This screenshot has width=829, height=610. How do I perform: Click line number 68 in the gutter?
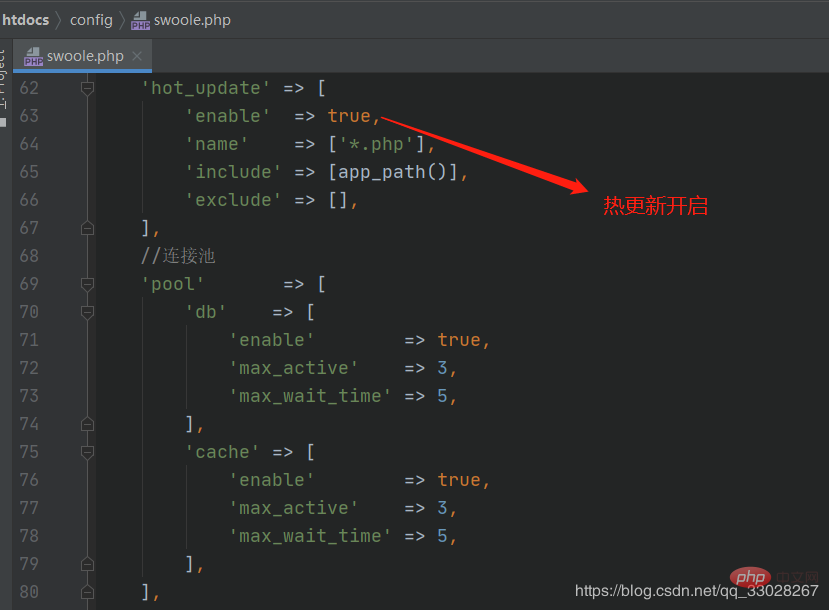28,256
